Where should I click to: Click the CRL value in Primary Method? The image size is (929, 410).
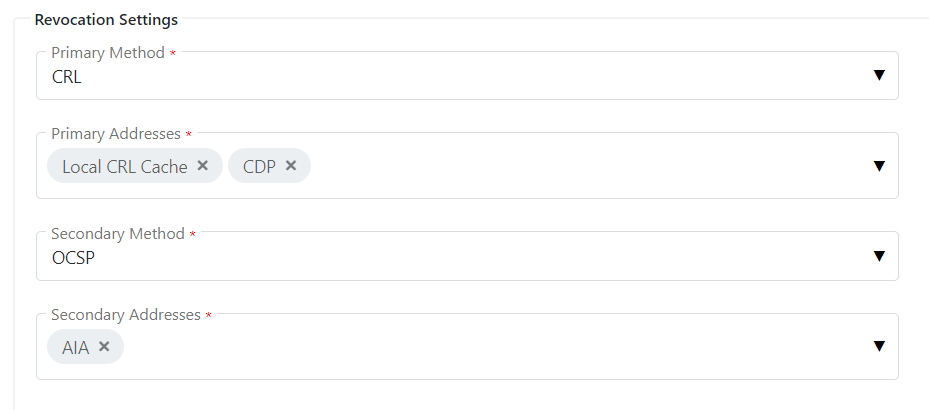[67, 77]
